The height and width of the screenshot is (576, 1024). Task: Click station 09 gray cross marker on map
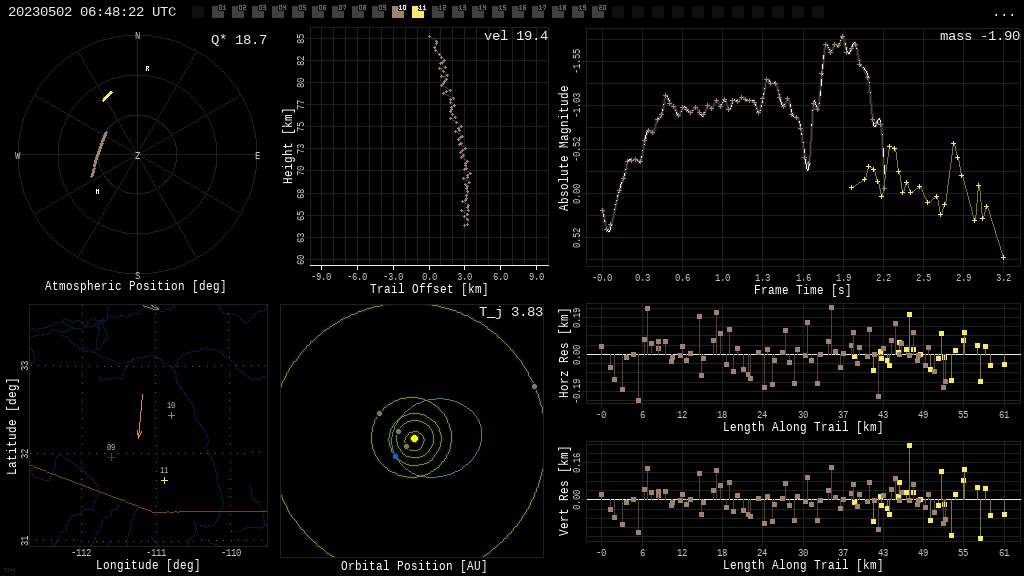pyautogui.click(x=111, y=457)
